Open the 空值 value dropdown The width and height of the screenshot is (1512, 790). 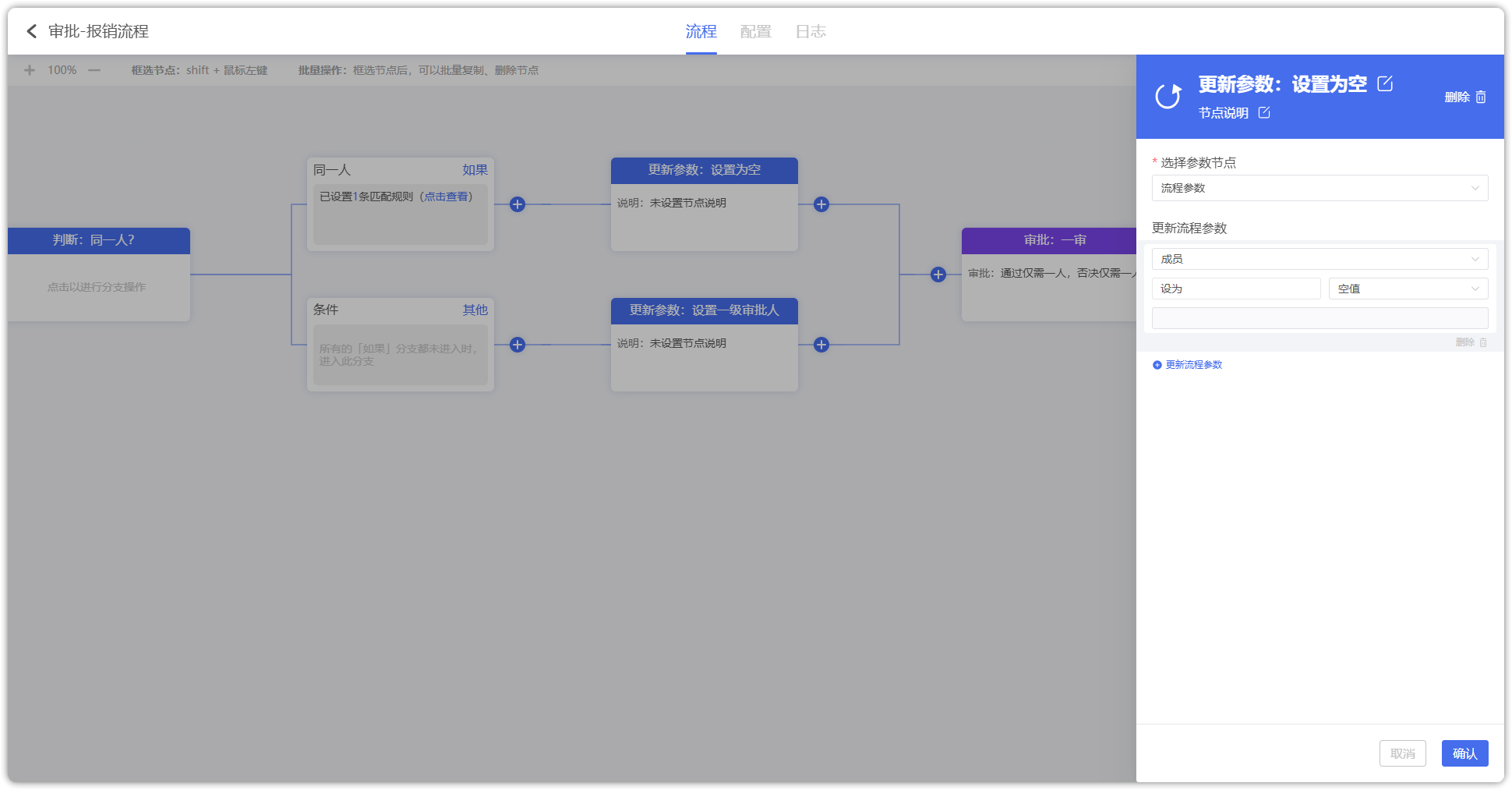pyautogui.click(x=1408, y=289)
